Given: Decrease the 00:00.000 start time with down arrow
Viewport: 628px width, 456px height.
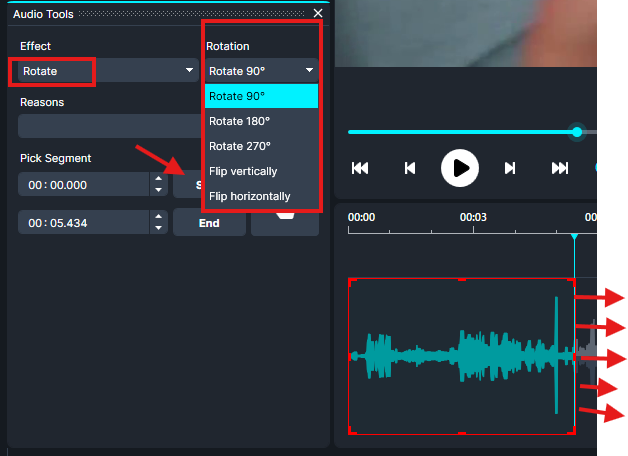Looking at the screenshot, I should click(x=157, y=190).
